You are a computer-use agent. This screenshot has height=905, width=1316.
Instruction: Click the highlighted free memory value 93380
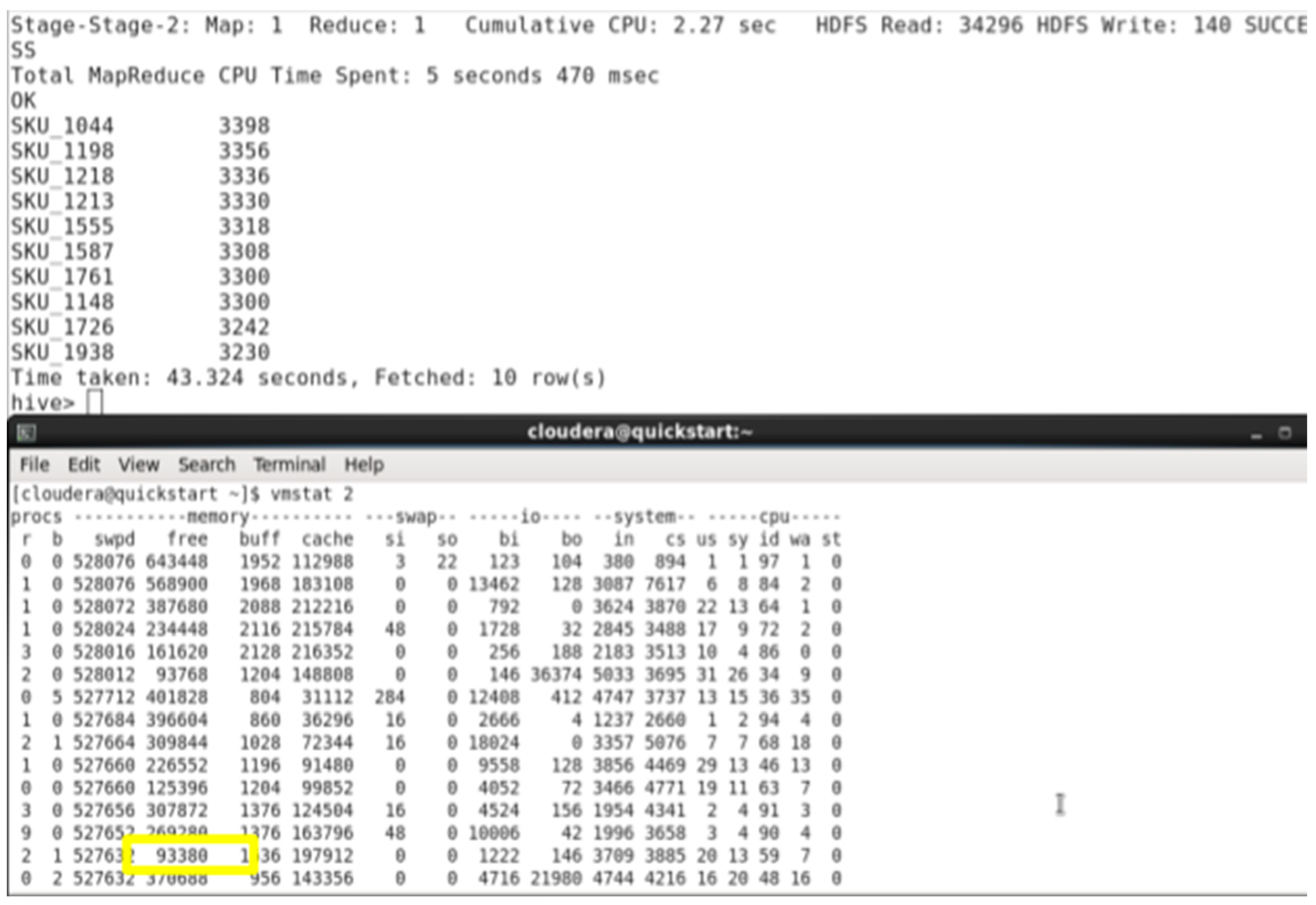[182, 856]
